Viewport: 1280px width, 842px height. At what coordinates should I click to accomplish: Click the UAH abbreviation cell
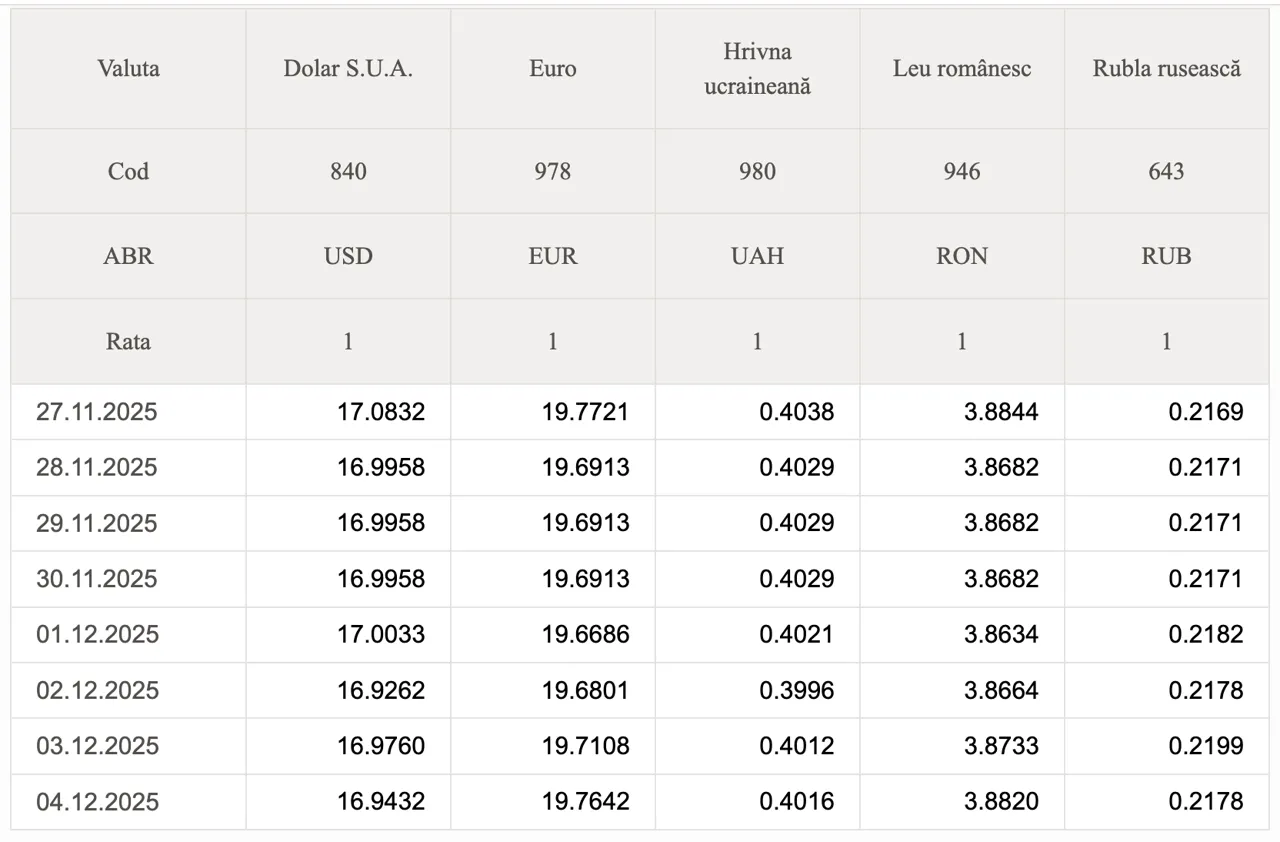coord(757,256)
